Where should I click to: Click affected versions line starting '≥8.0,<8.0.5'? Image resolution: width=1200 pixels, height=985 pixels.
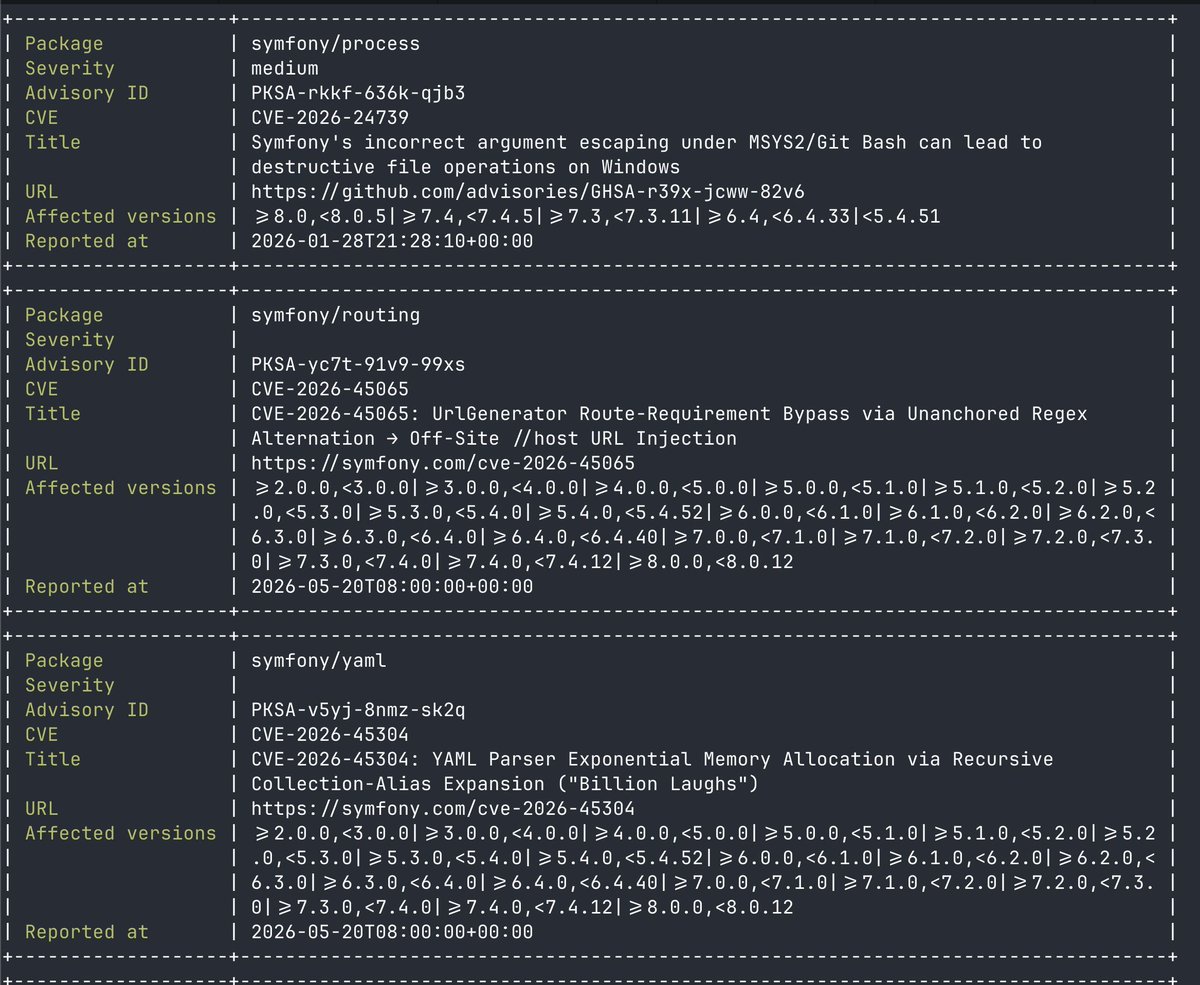click(x=595, y=216)
